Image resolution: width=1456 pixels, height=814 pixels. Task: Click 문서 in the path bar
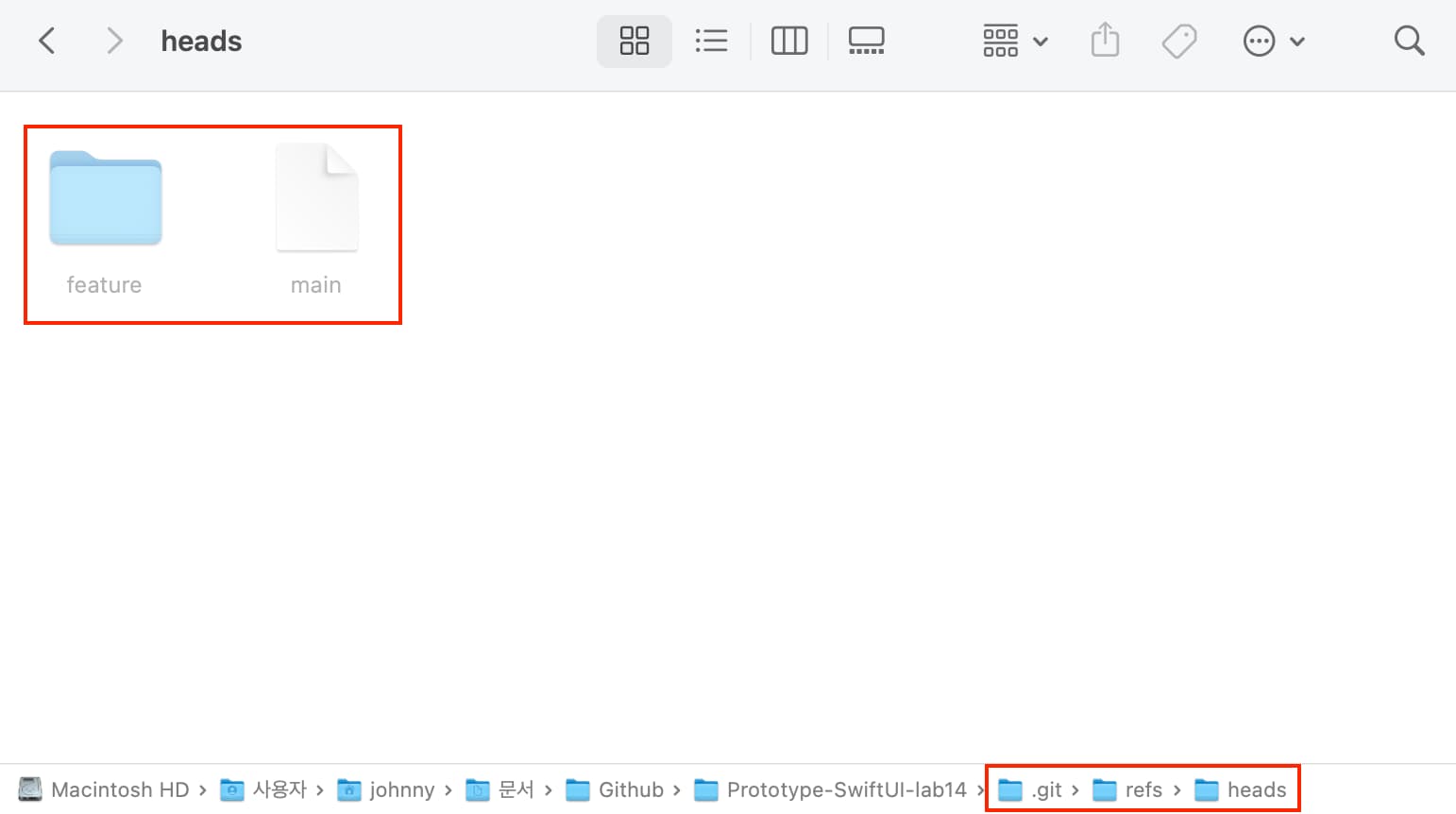tap(500, 789)
